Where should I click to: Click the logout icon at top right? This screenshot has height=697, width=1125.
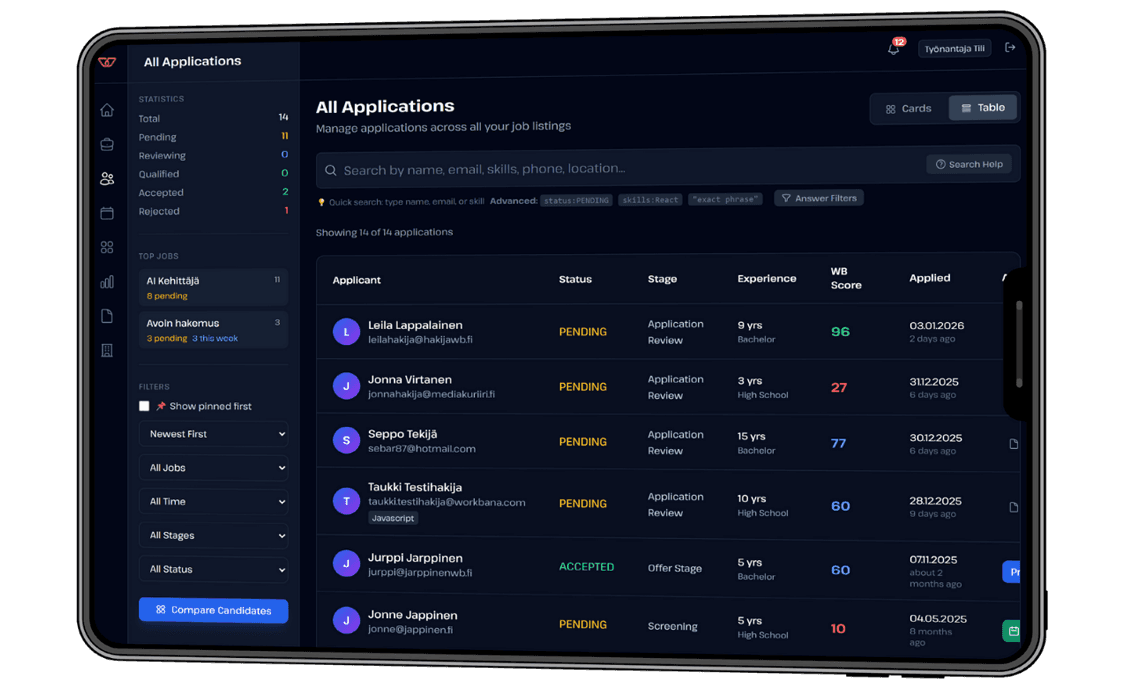[1010, 48]
